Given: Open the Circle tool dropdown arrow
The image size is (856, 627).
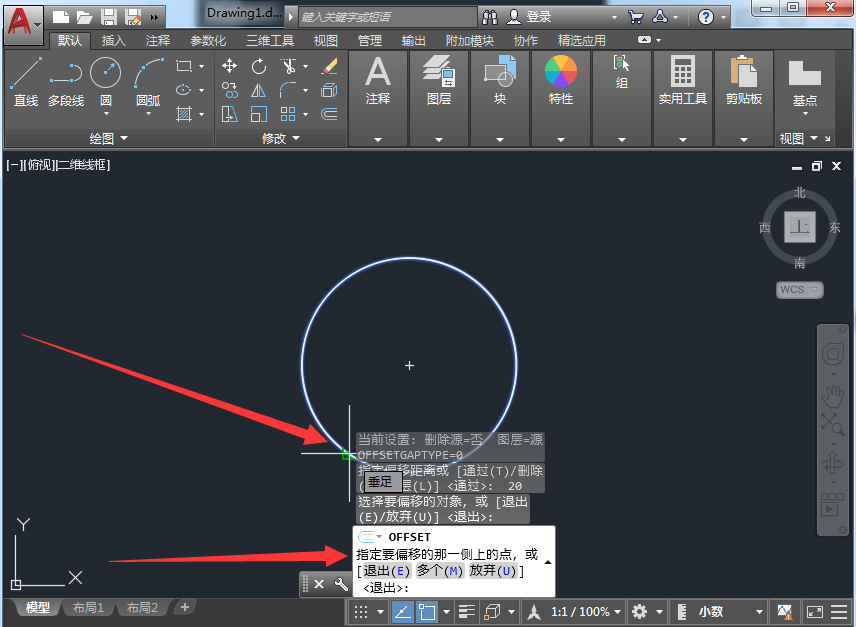Looking at the screenshot, I should click(x=106, y=114).
